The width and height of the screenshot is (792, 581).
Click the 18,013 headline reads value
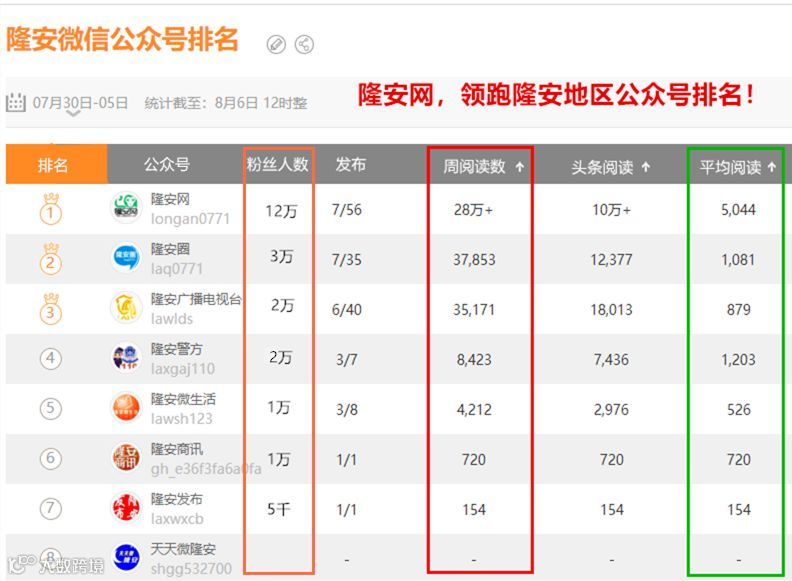click(611, 310)
